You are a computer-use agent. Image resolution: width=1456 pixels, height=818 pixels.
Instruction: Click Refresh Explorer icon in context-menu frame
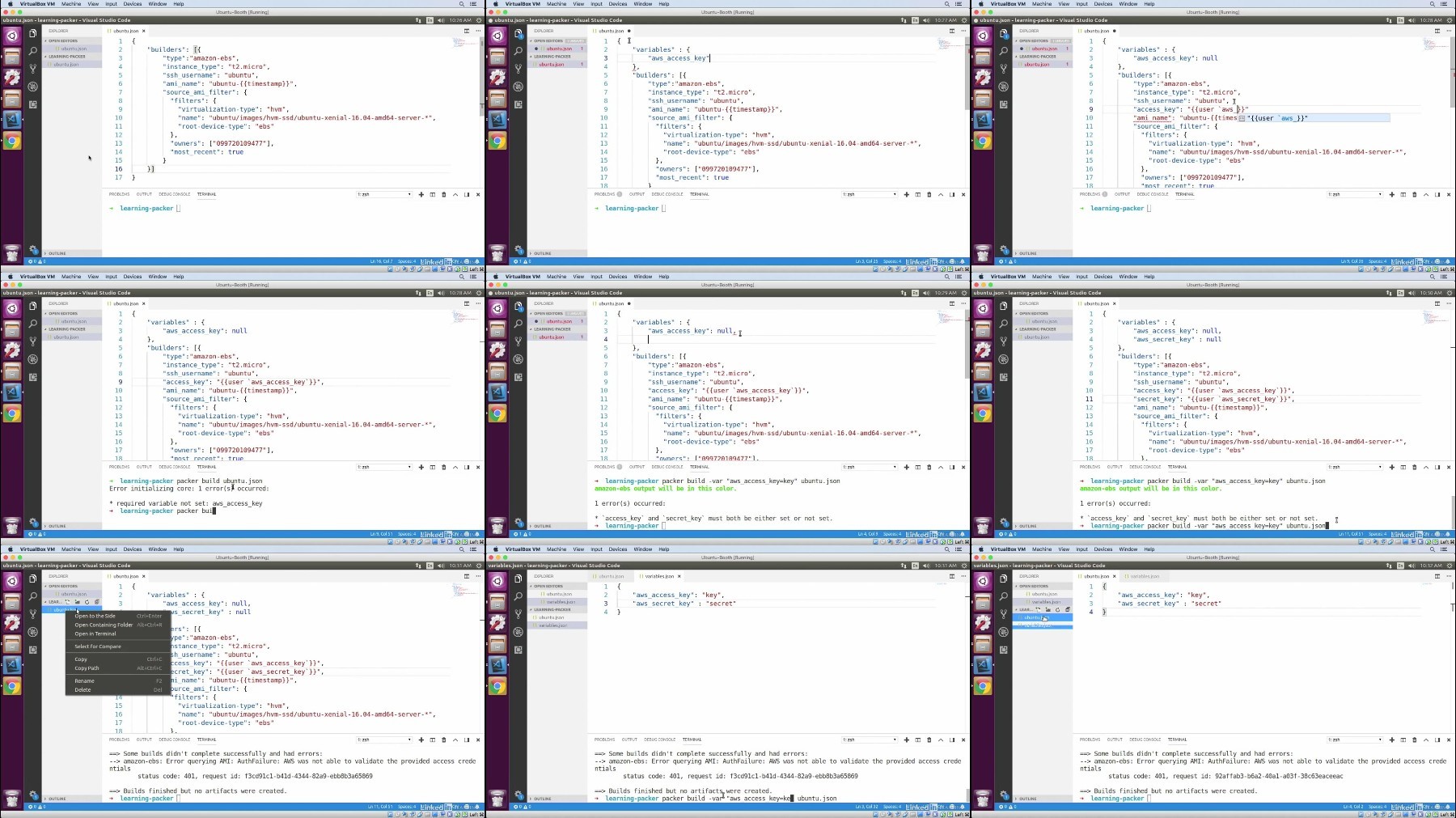pos(87,601)
